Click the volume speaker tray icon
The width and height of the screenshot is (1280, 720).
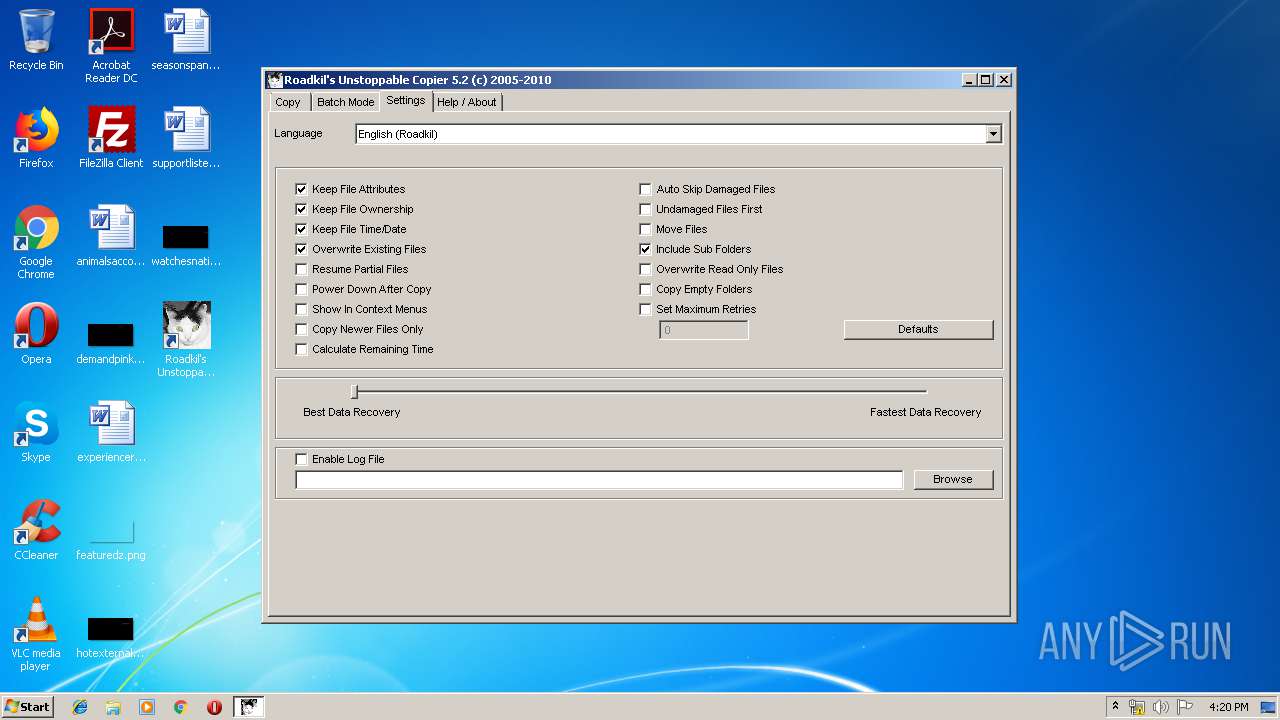point(1161,707)
